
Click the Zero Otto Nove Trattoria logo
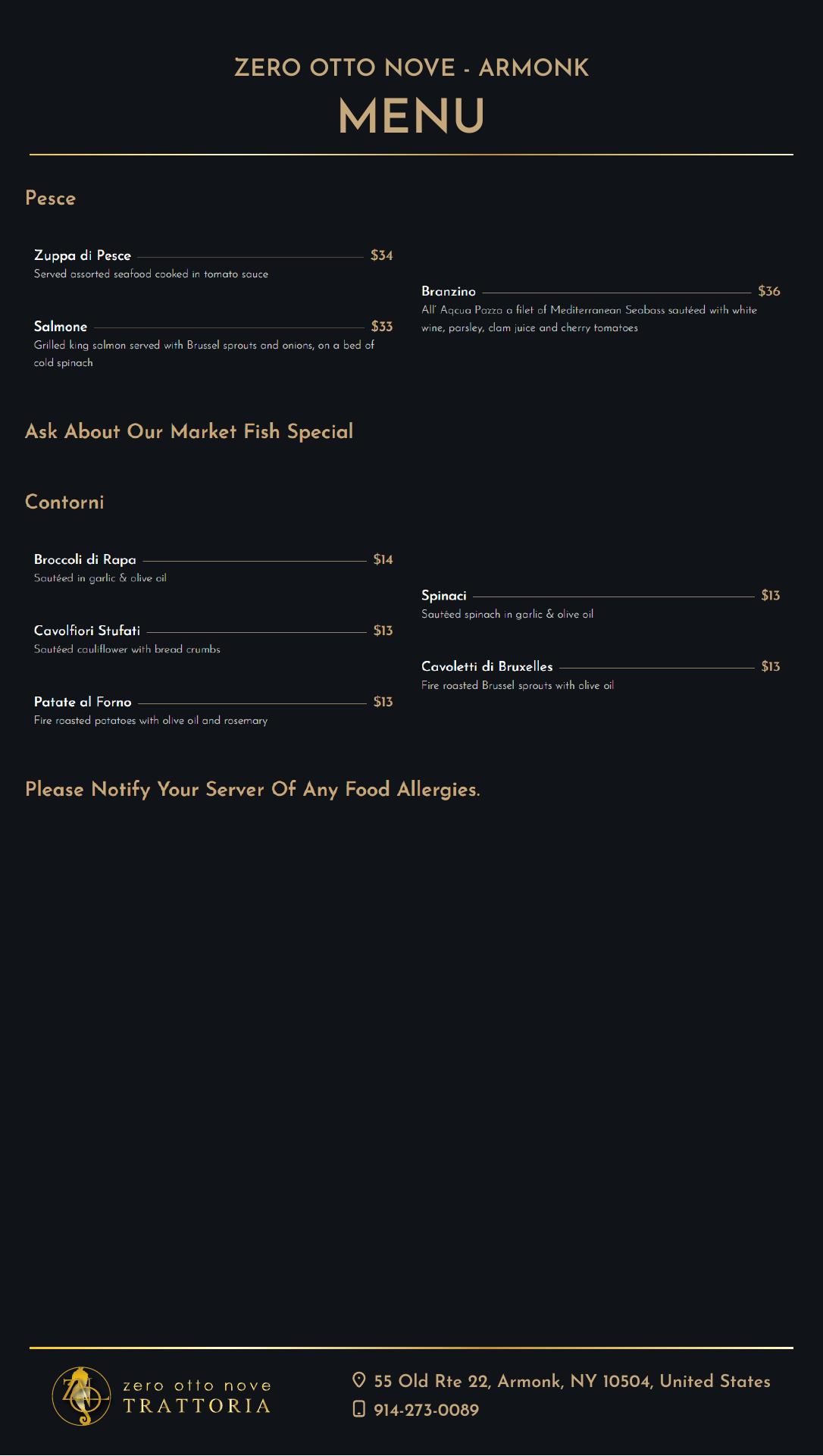point(161,1395)
